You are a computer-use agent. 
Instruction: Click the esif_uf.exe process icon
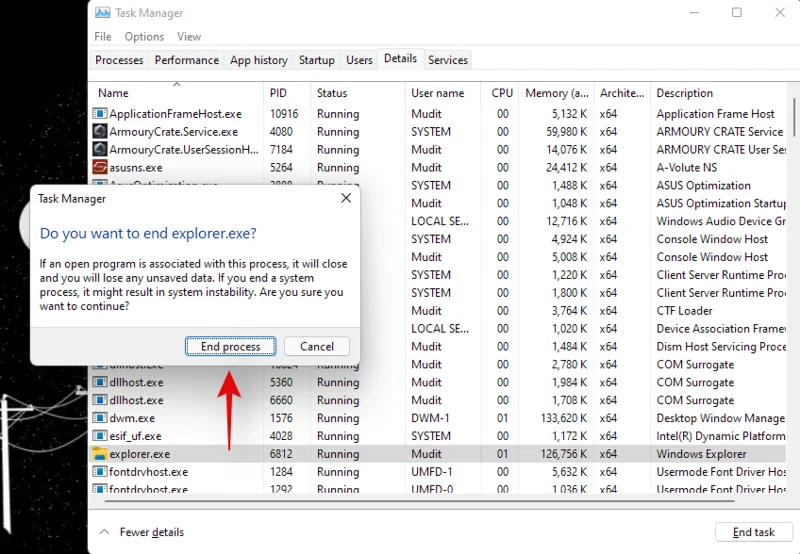pyautogui.click(x=100, y=436)
